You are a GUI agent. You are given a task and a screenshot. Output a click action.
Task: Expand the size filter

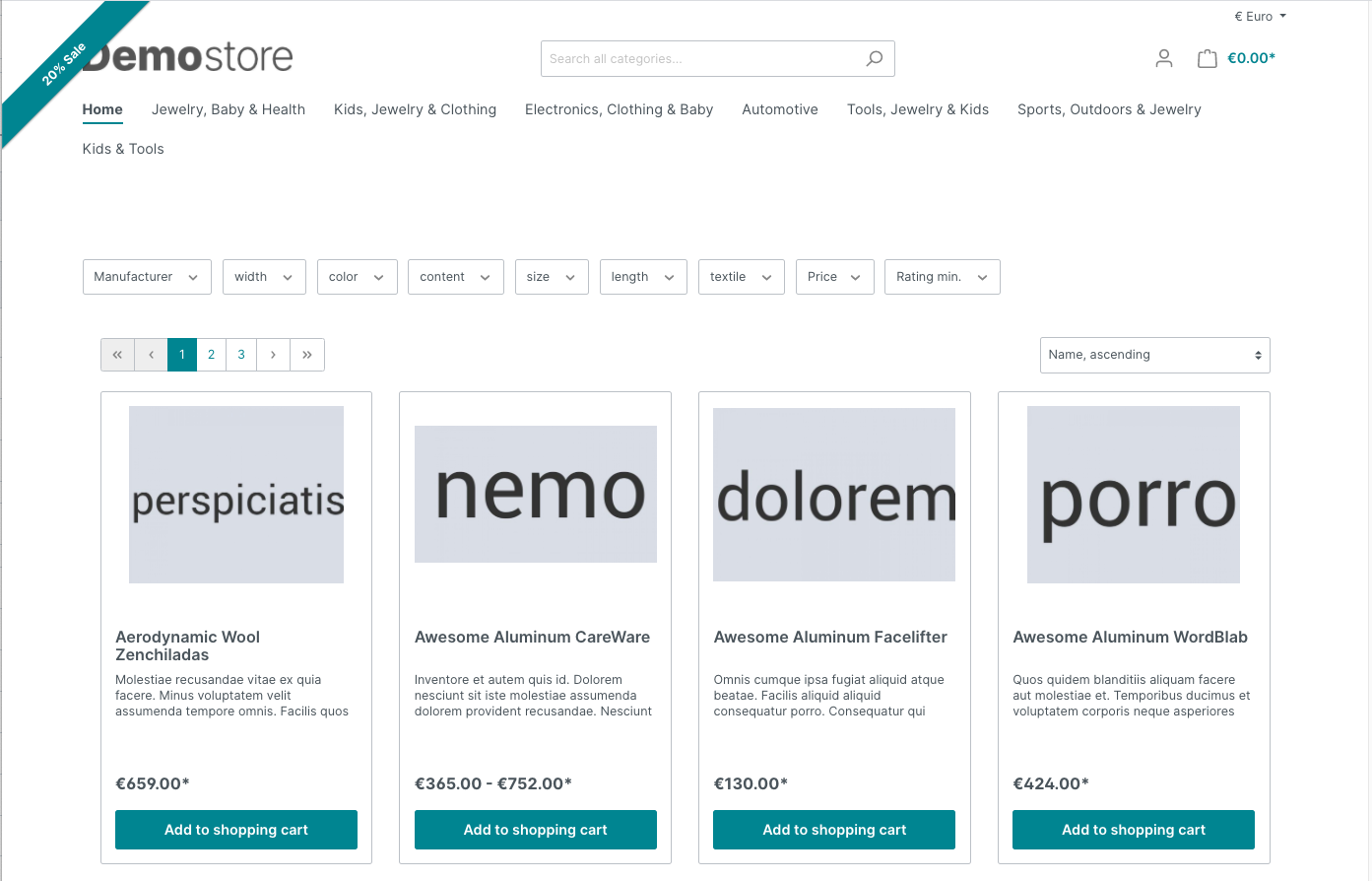(x=552, y=277)
